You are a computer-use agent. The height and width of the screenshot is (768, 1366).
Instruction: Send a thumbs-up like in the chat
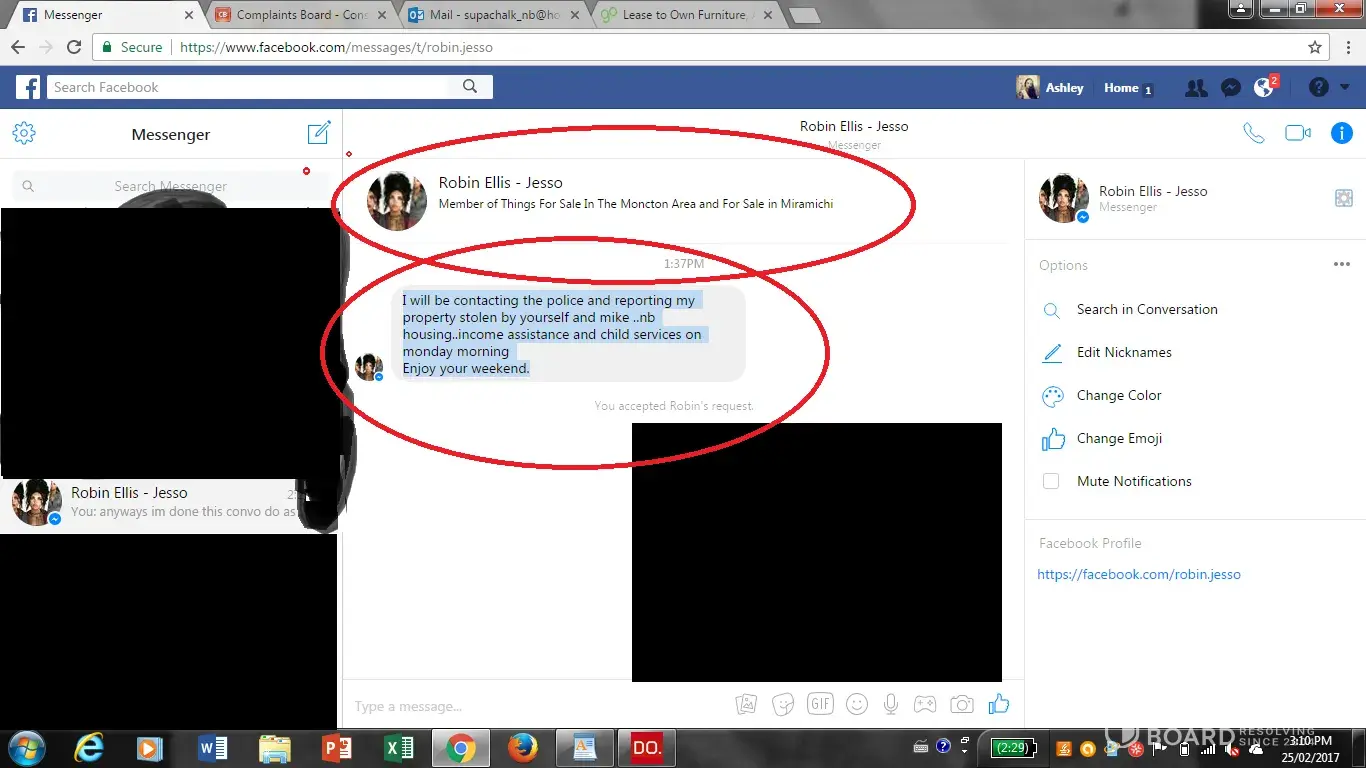[x=998, y=705]
